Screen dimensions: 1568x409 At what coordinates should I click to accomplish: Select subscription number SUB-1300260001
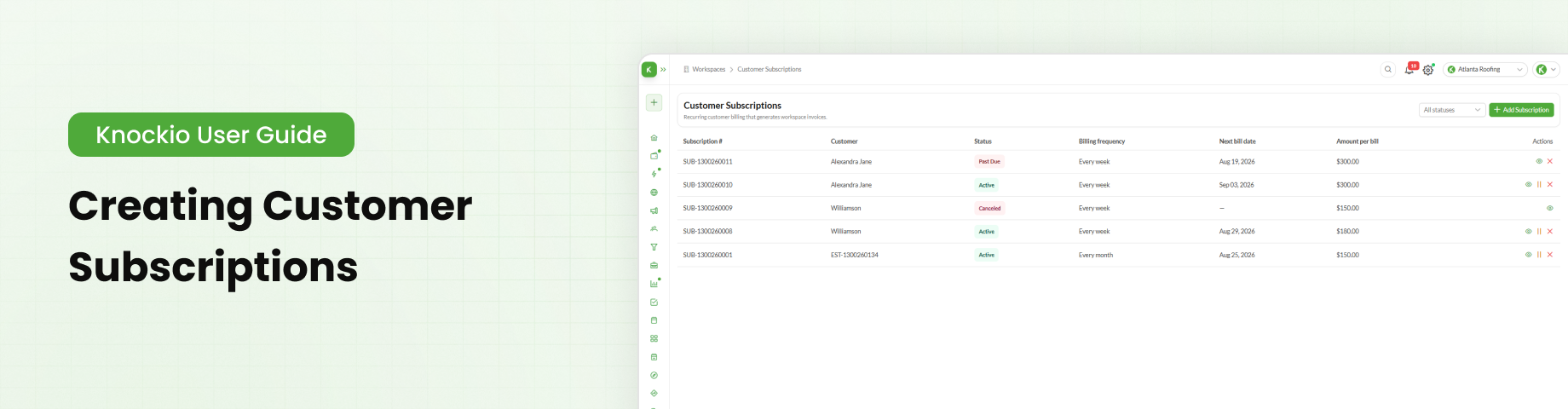707,255
